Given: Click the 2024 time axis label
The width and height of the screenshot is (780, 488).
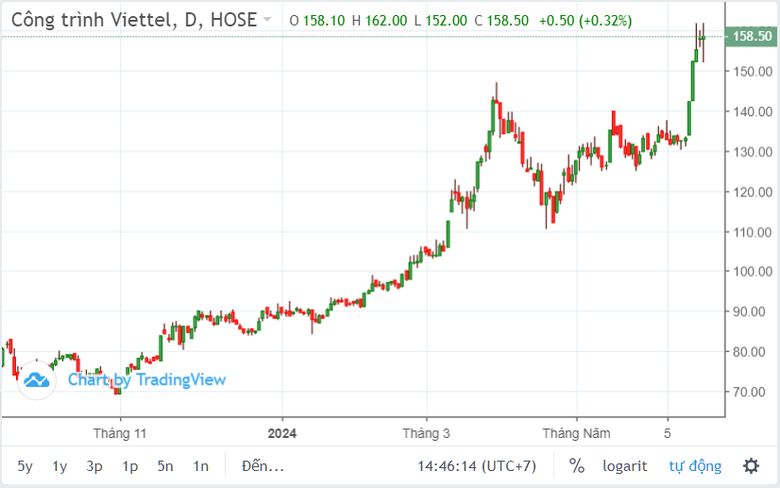Looking at the screenshot, I should pyautogui.click(x=282, y=434).
